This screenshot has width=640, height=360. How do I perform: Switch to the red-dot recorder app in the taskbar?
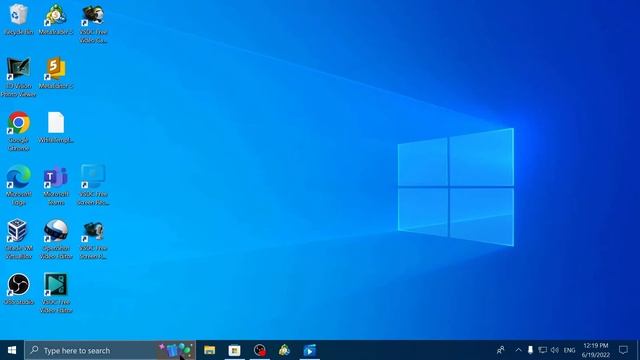coord(260,350)
